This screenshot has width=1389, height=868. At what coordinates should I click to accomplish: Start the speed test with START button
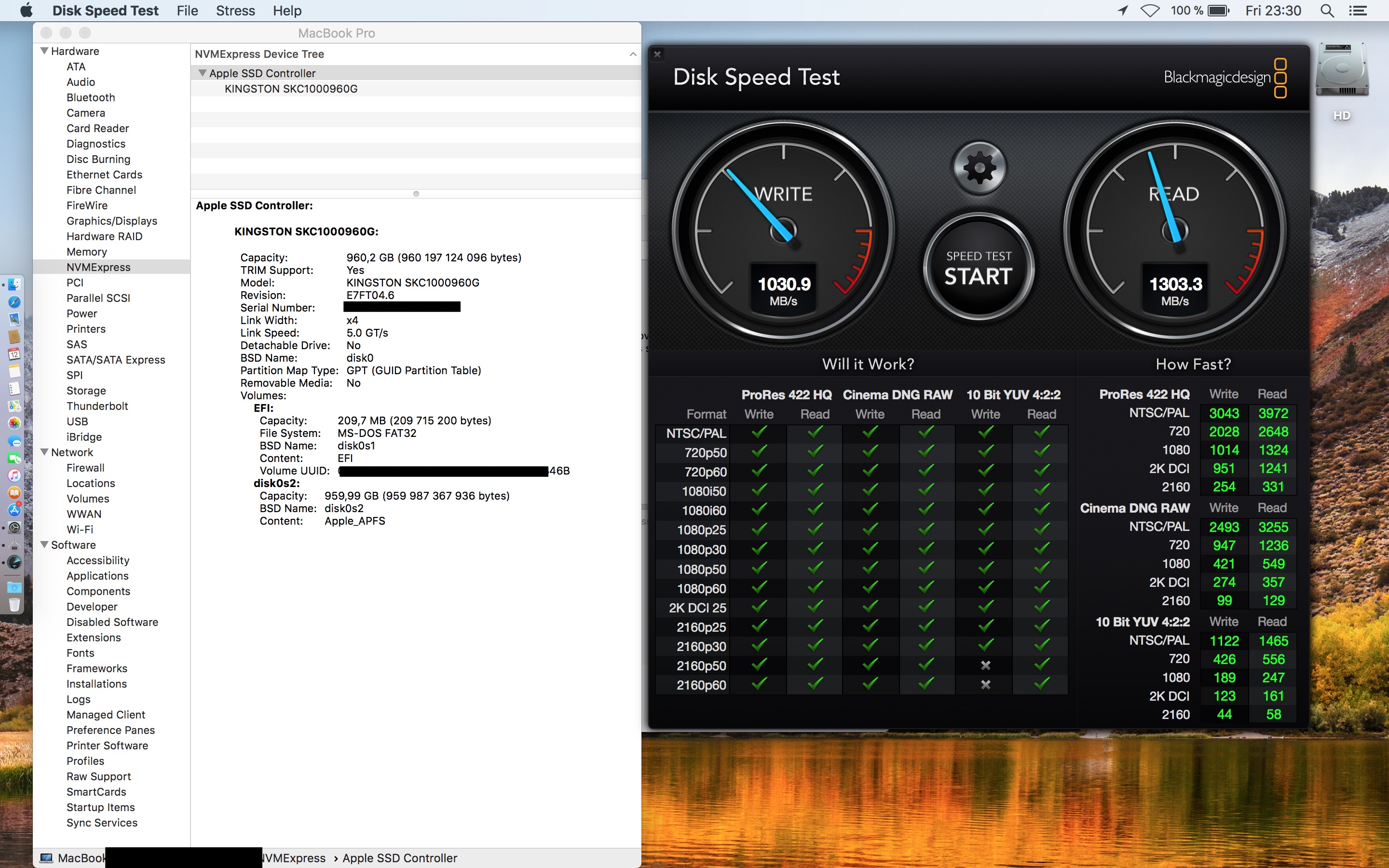point(979,268)
